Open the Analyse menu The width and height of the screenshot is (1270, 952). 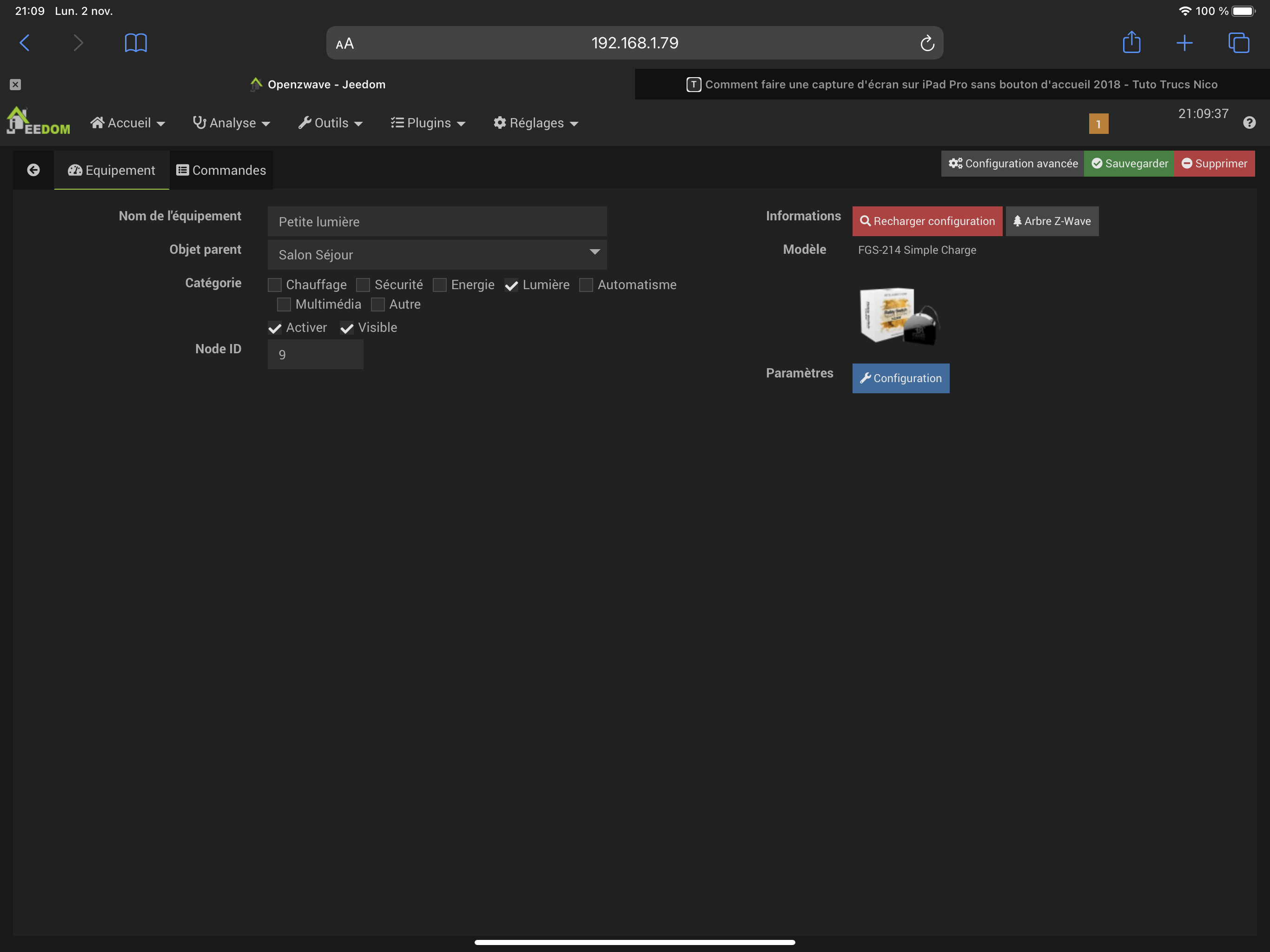coord(232,123)
